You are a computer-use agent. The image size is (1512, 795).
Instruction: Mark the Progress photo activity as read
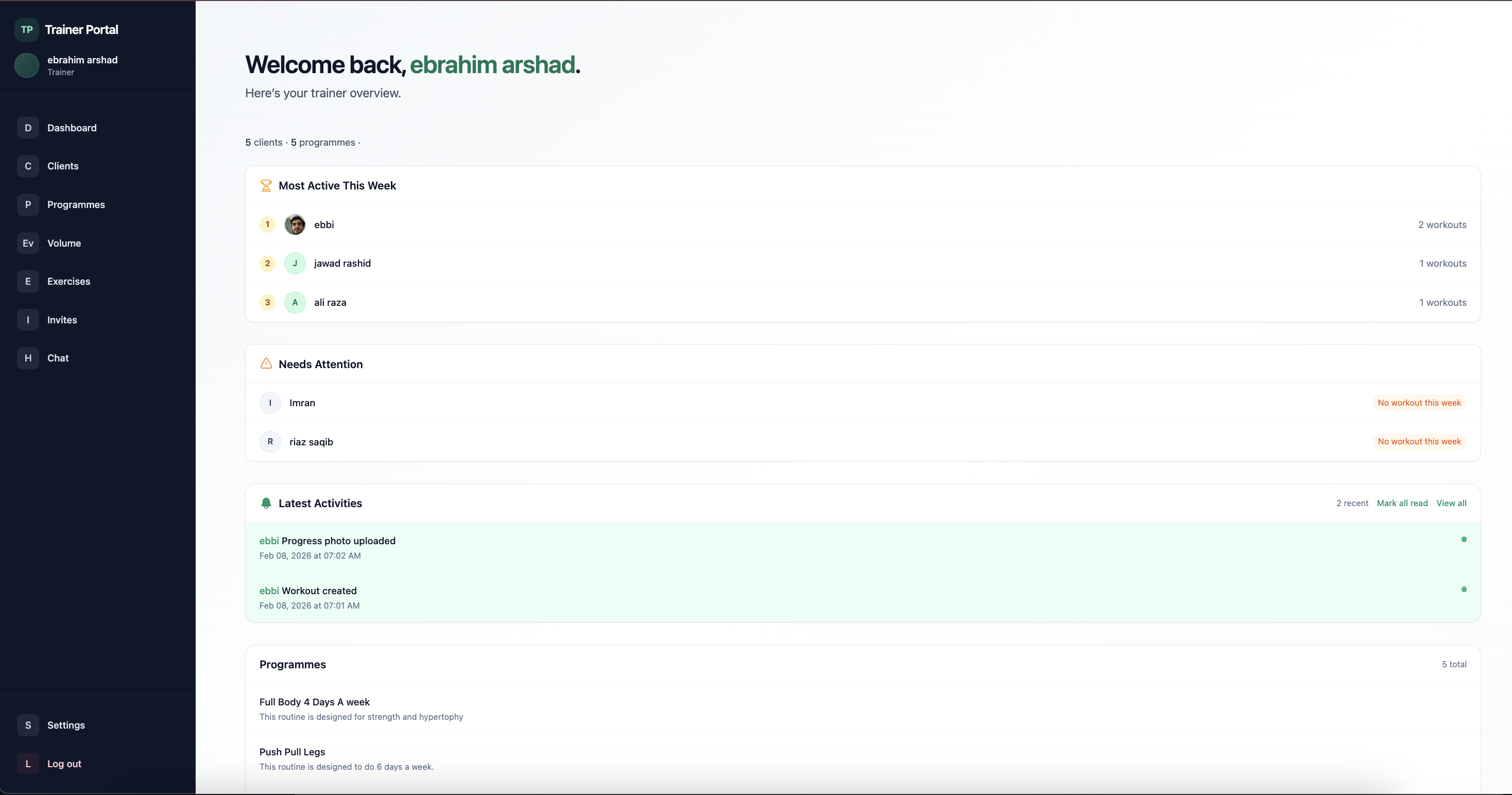point(1465,539)
